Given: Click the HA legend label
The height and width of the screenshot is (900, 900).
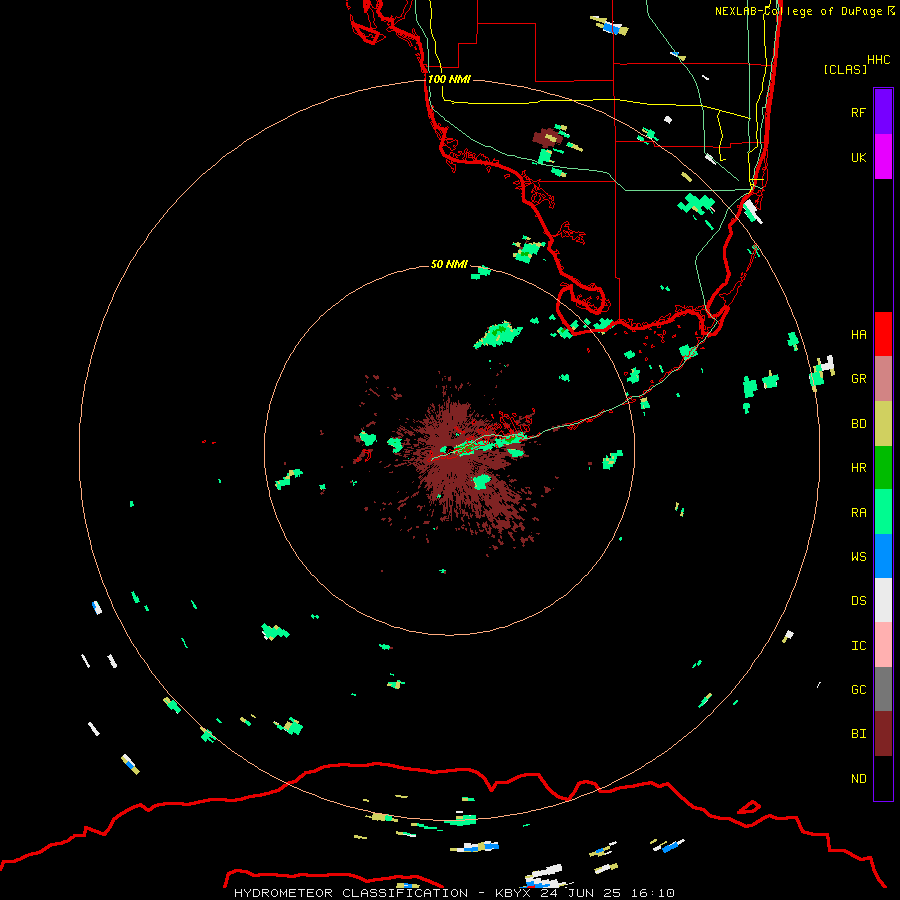Looking at the screenshot, I should [858, 334].
